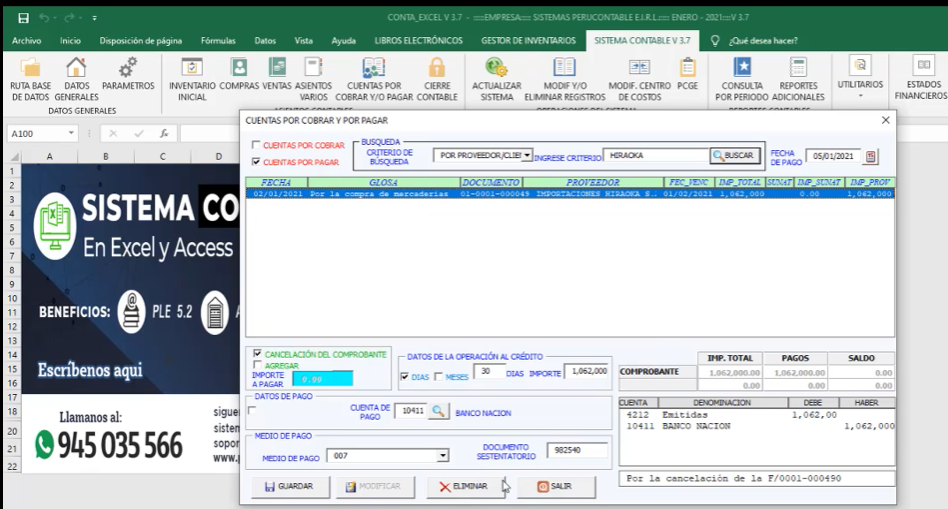Click the magnifier icon next to Cuenta de Pago
948x509 pixels.
click(x=440, y=410)
